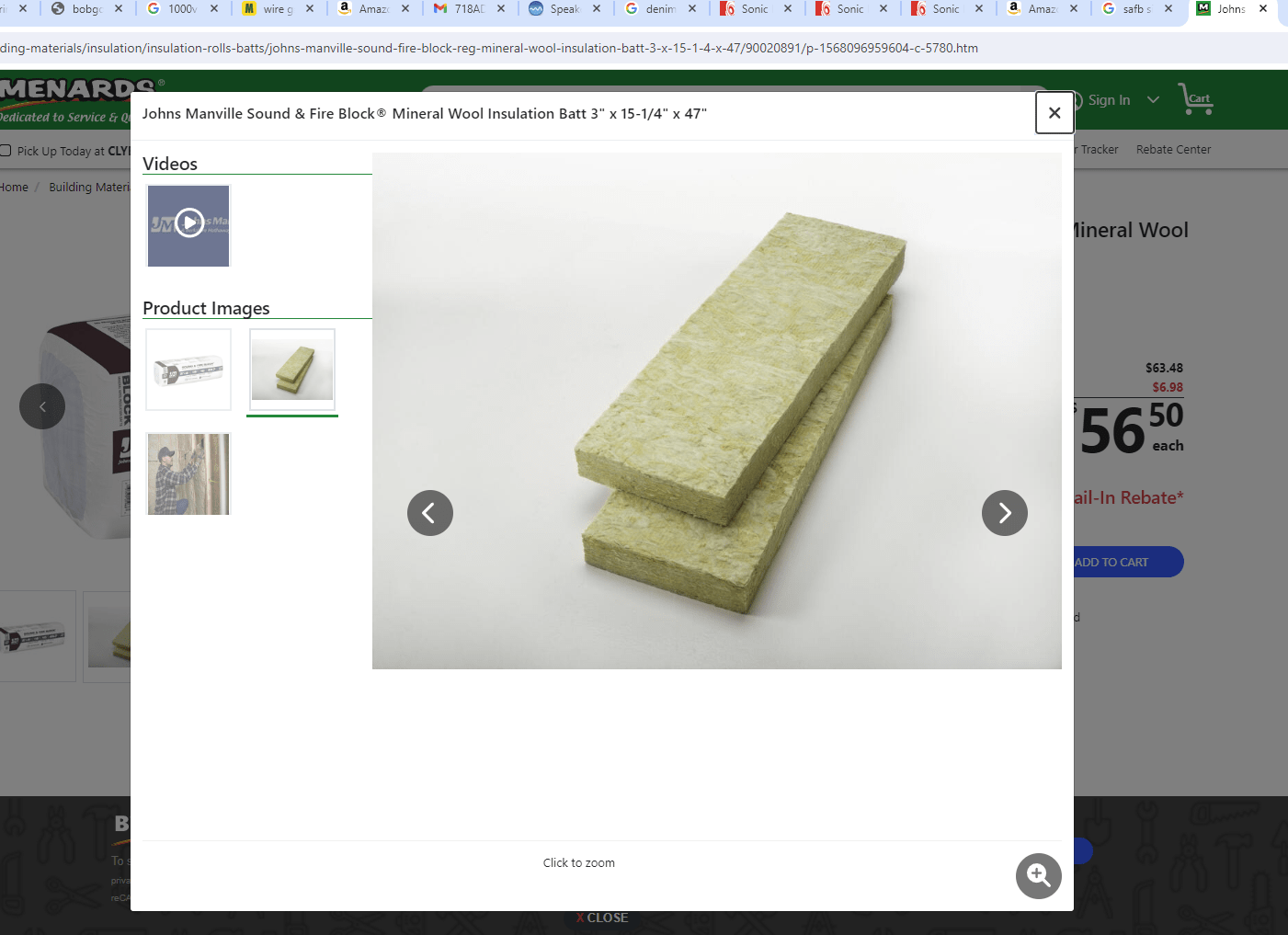The height and width of the screenshot is (935, 1288).
Task: Click background packaged insulation thumbnail at page bottom-left
Action: [36, 635]
